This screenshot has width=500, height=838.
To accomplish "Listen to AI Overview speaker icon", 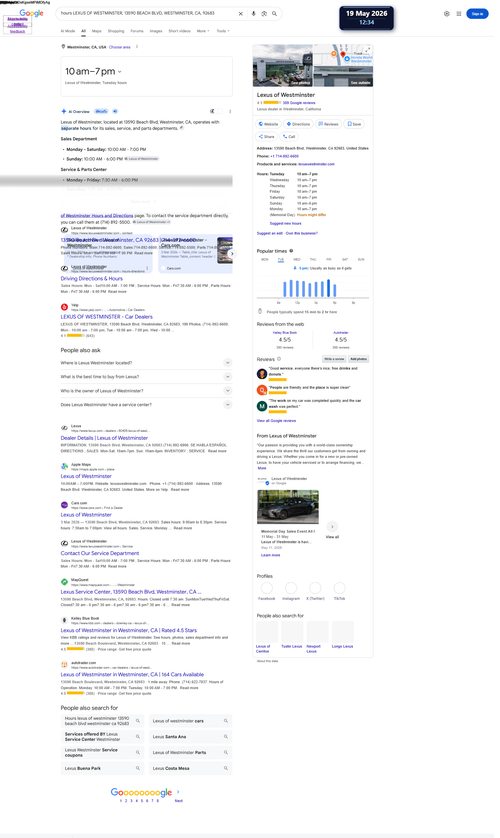I will (115, 111).
